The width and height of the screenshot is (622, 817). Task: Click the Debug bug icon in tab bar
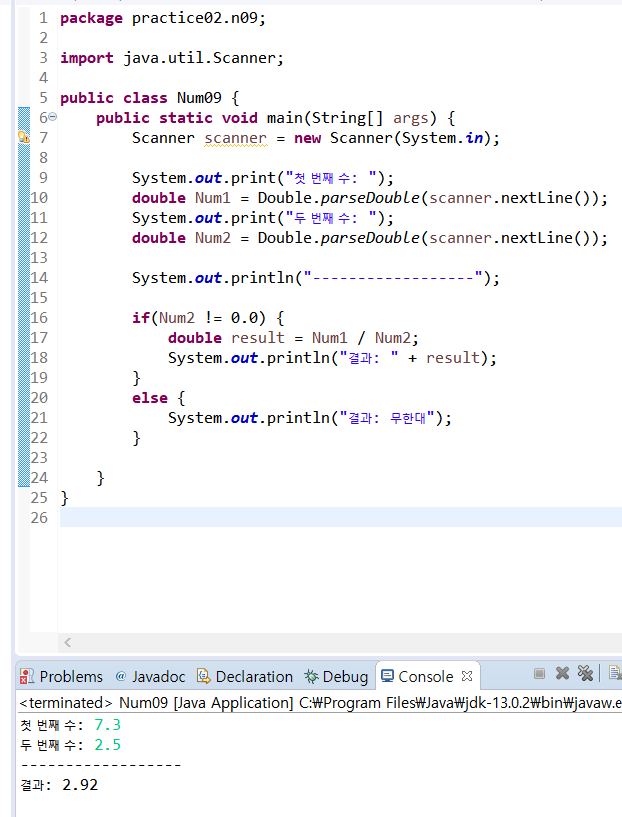pyautogui.click(x=312, y=676)
